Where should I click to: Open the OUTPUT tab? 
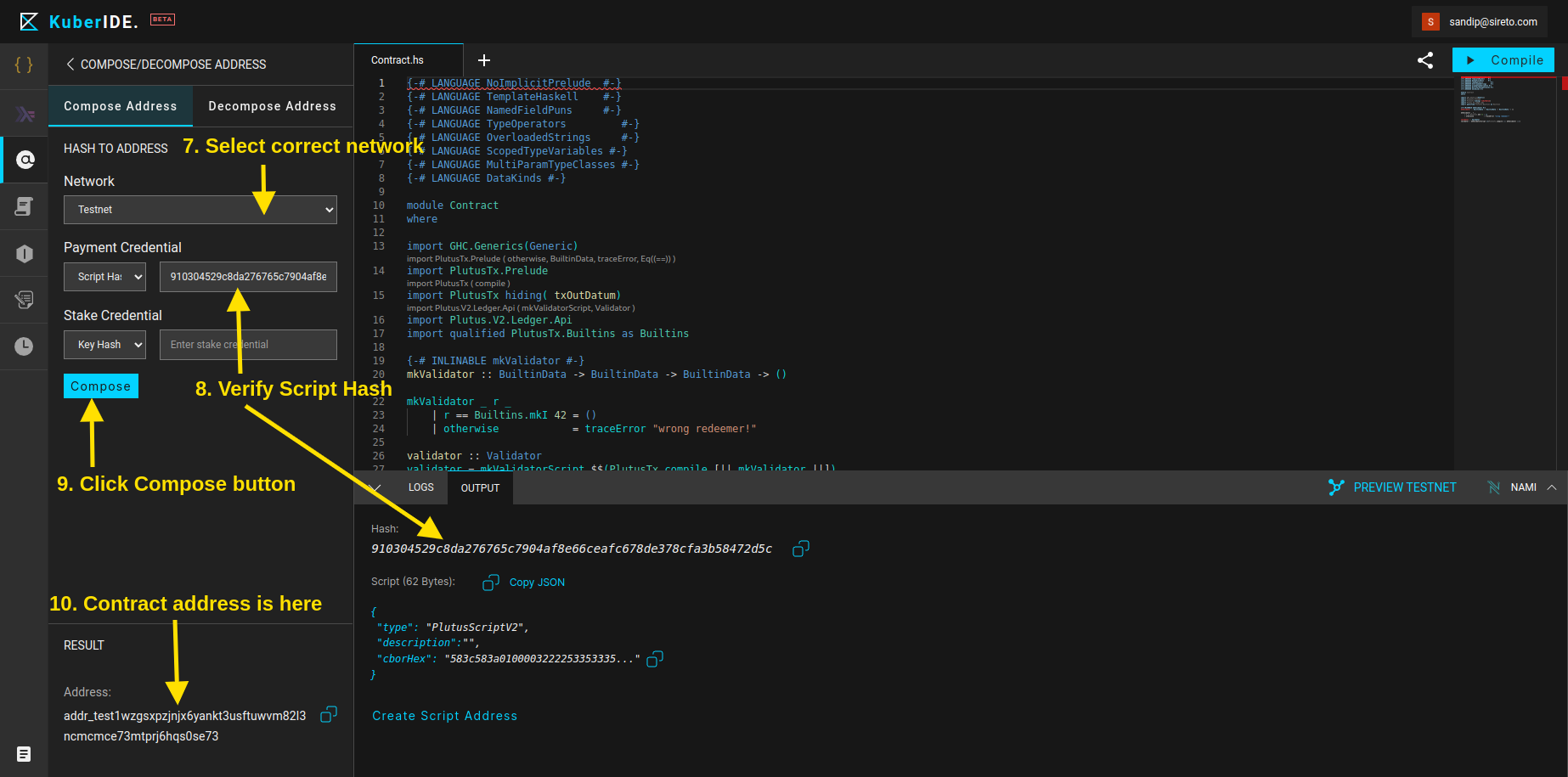[481, 487]
